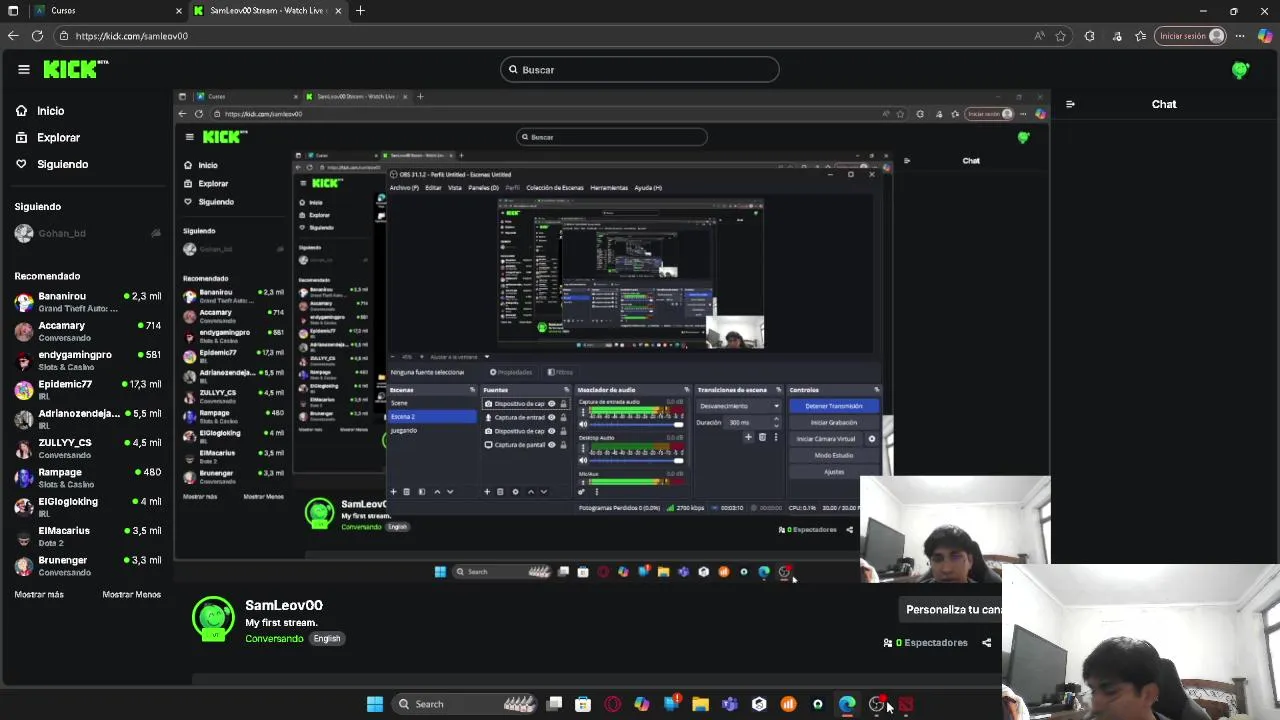The height and width of the screenshot is (720, 1280).
Task: Click the Recomendado section heading
Action: (x=47, y=276)
